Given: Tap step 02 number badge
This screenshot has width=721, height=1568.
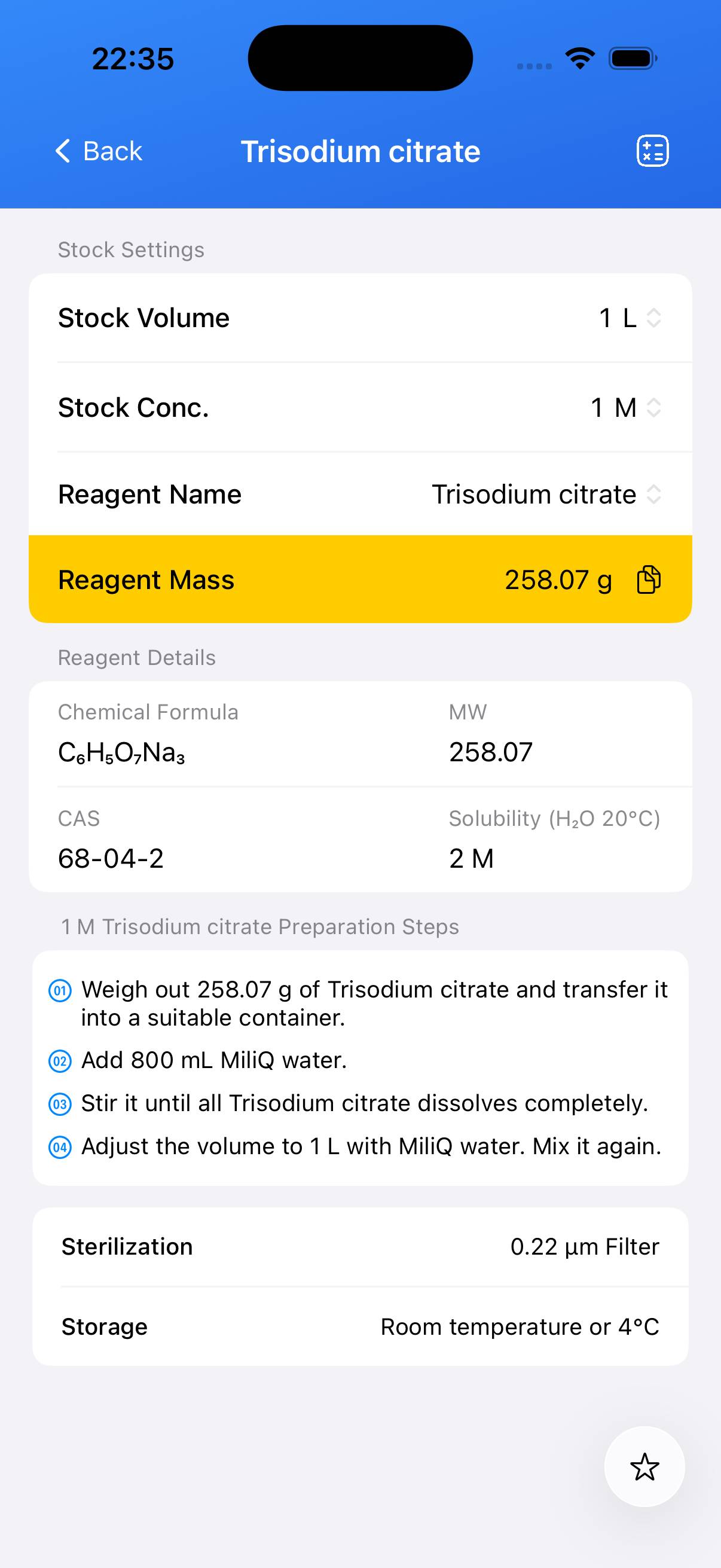Looking at the screenshot, I should (60, 1061).
